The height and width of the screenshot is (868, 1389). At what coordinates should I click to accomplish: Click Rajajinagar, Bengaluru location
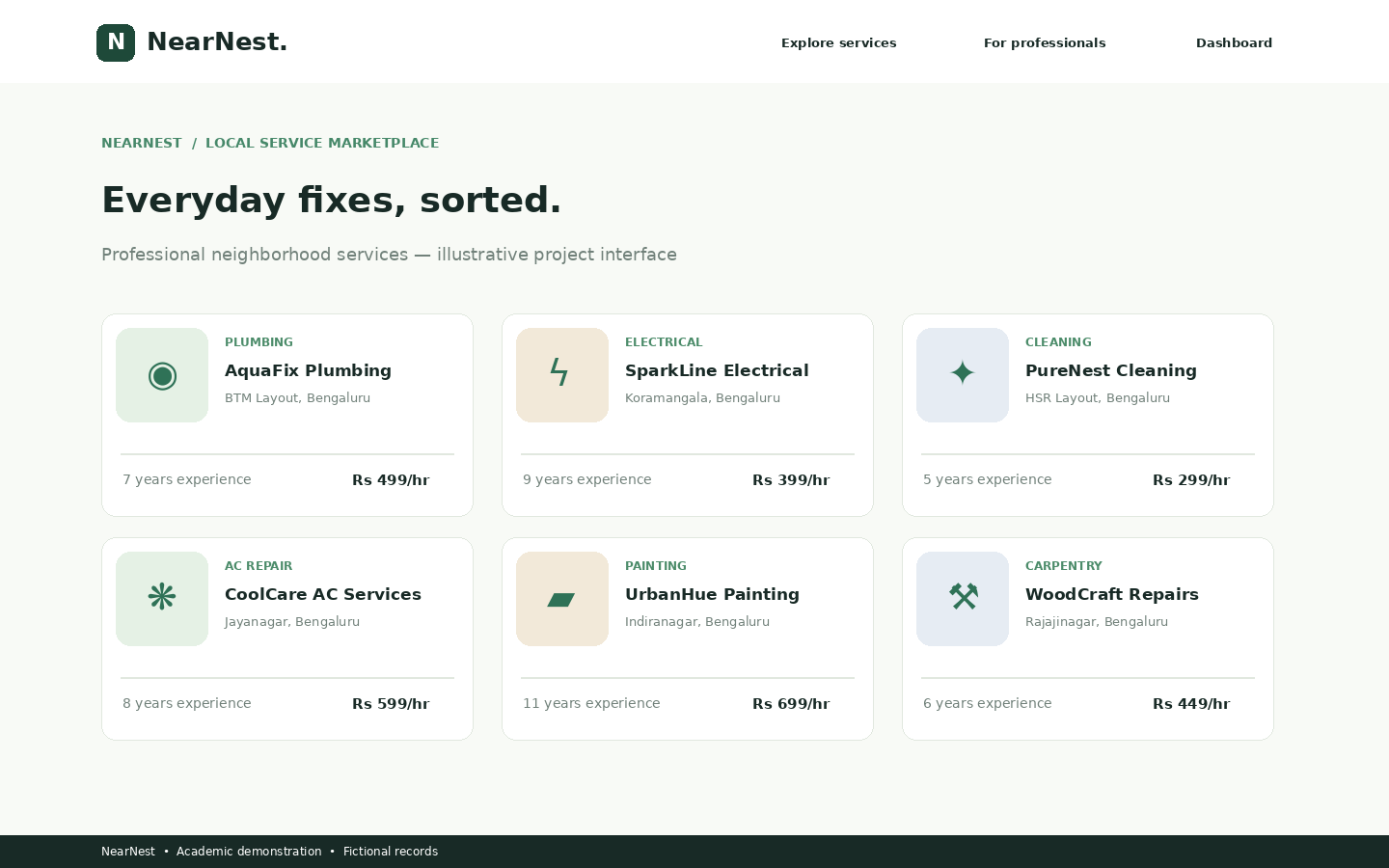click(x=1097, y=622)
